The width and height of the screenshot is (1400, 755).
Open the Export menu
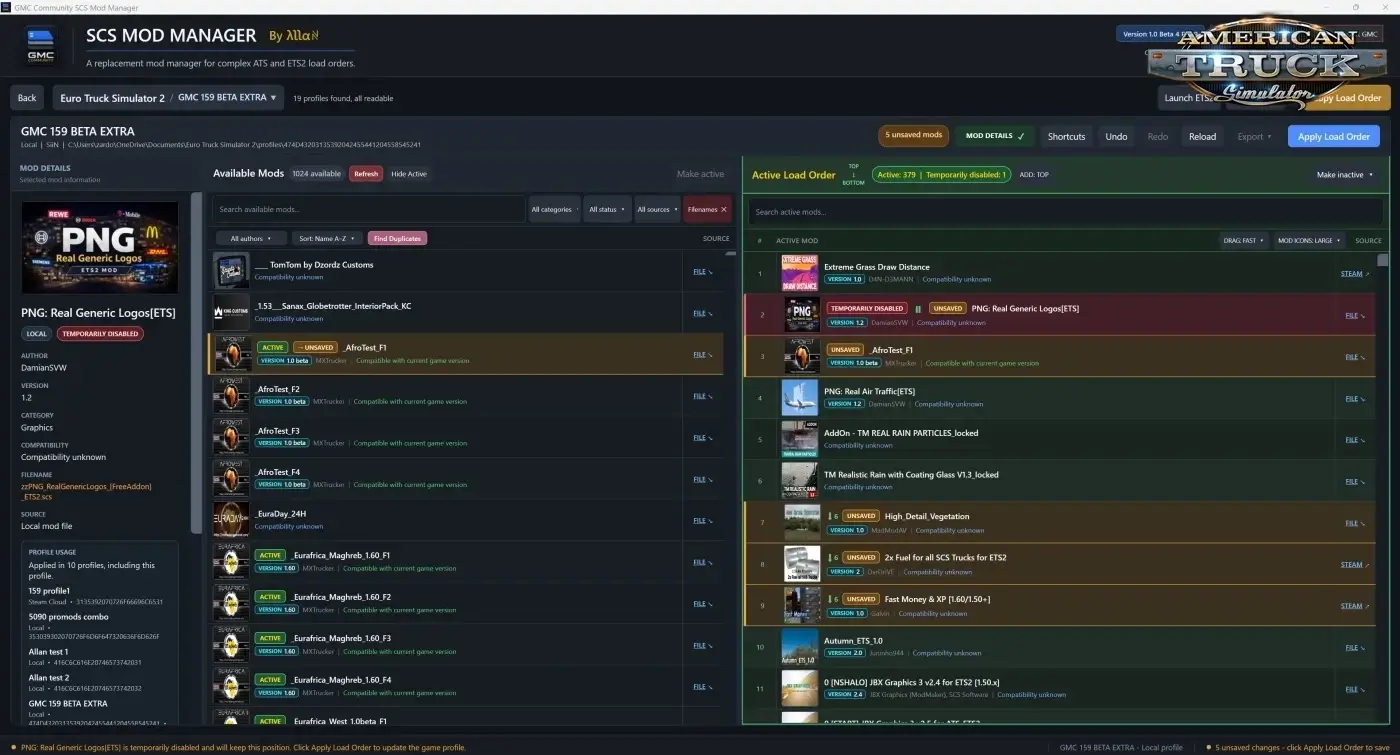pyautogui.click(x=1254, y=136)
